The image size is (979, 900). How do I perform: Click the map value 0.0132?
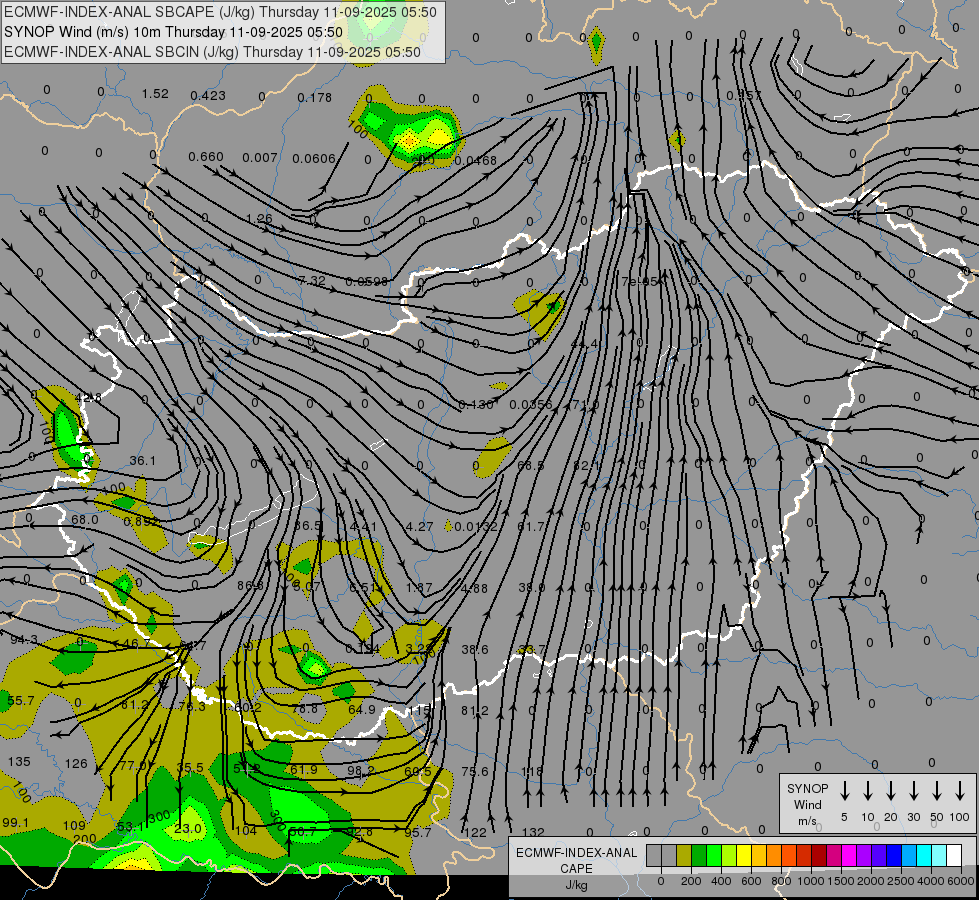[476, 527]
